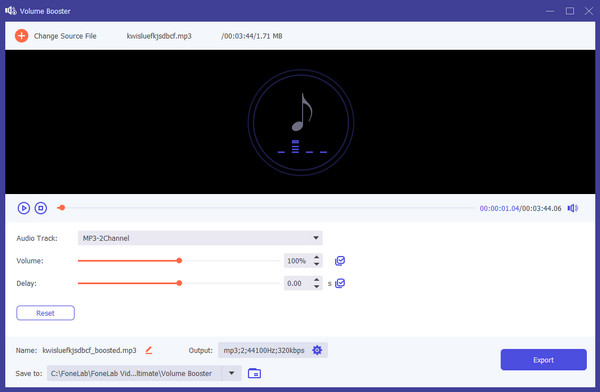Click the playback progress slider handle

62,208
